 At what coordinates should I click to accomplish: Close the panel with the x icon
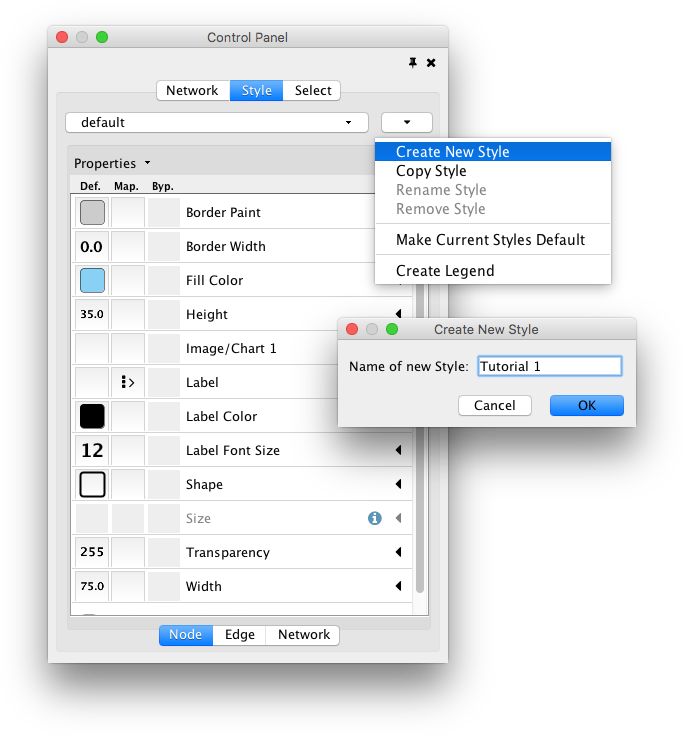click(431, 62)
